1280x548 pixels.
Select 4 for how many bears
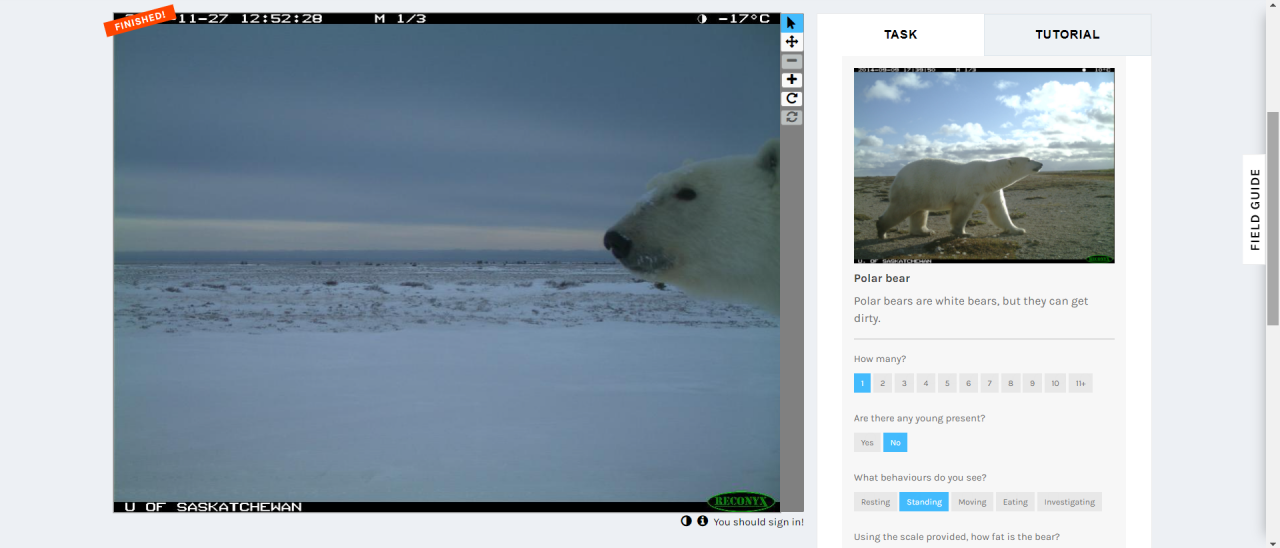pos(926,383)
